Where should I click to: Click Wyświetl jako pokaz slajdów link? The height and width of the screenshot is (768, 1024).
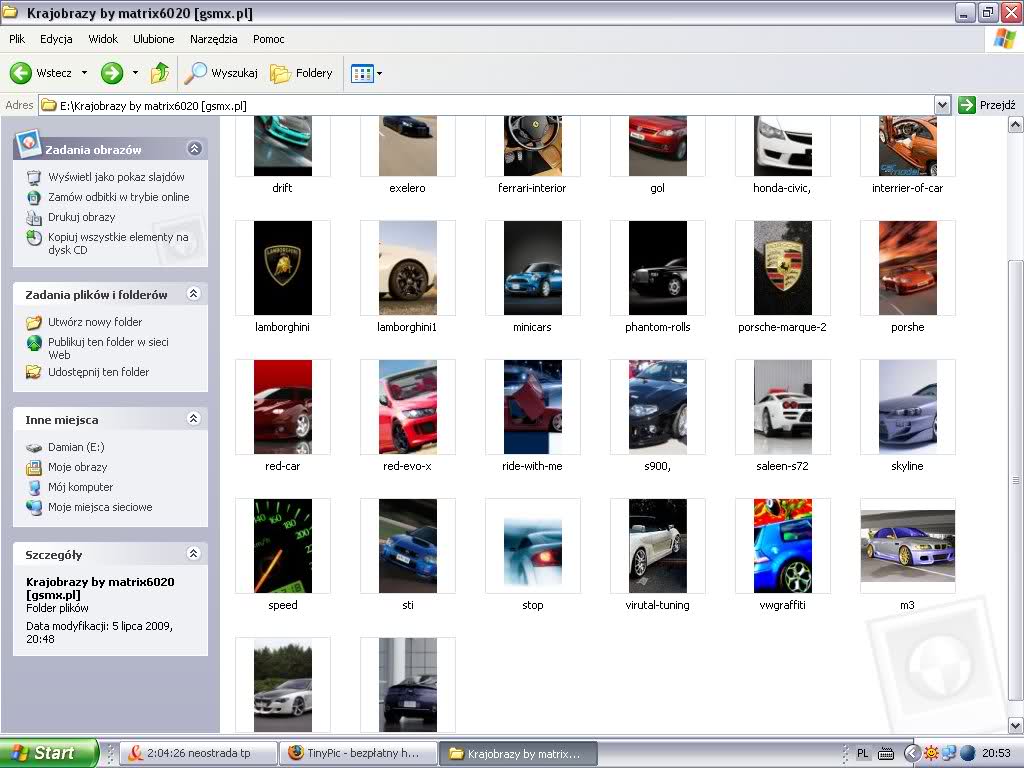pos(116,177)
